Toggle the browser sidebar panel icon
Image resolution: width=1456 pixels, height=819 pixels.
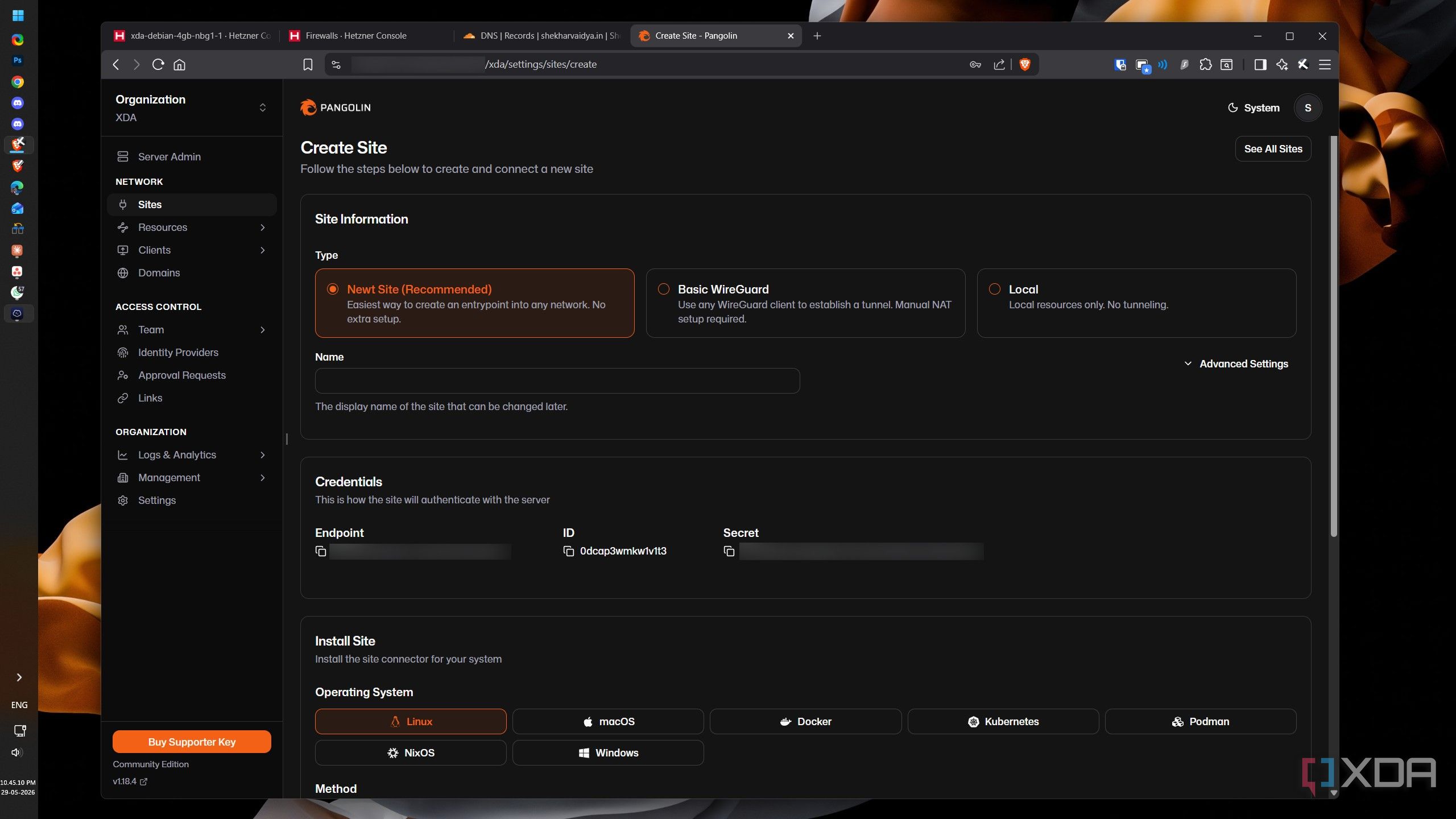click(1260, 64)
